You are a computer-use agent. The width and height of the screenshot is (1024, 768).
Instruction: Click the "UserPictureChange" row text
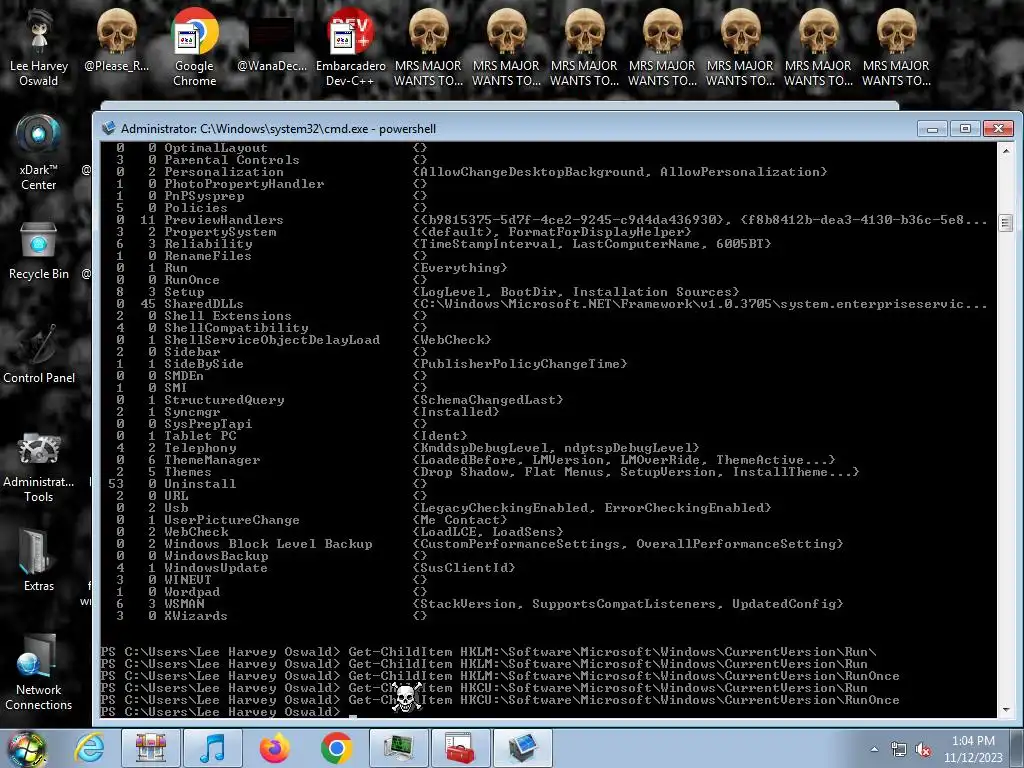coord(232,520)
